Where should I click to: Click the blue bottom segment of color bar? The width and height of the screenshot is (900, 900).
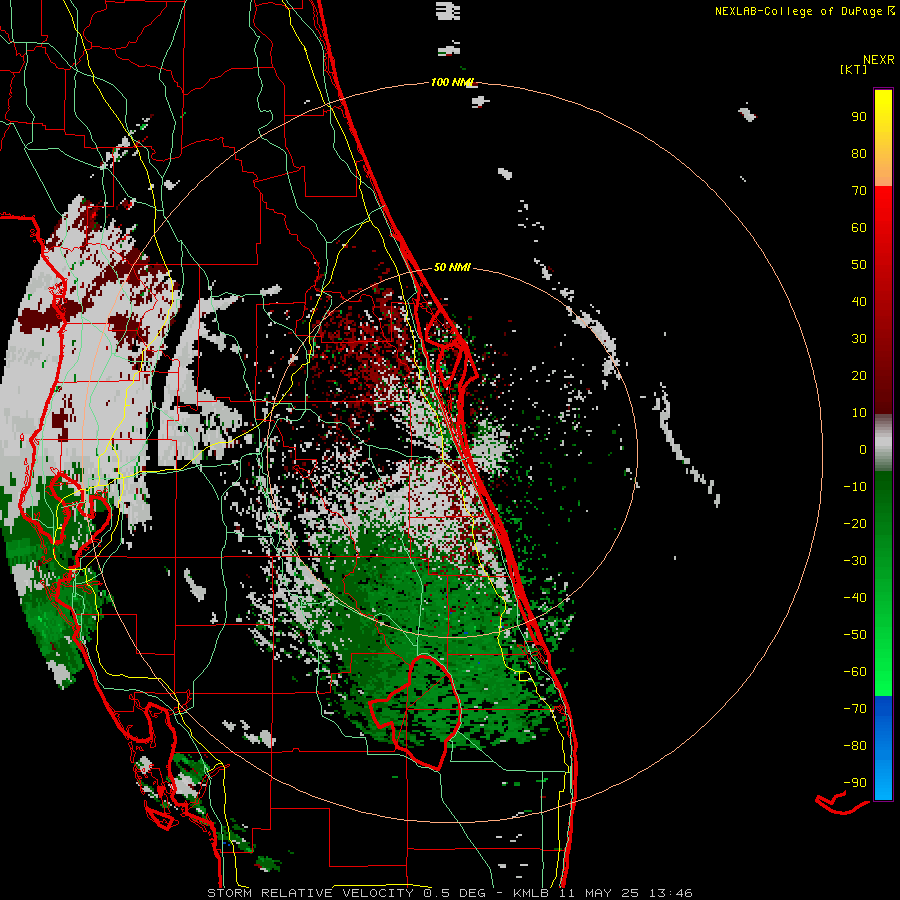883,748
